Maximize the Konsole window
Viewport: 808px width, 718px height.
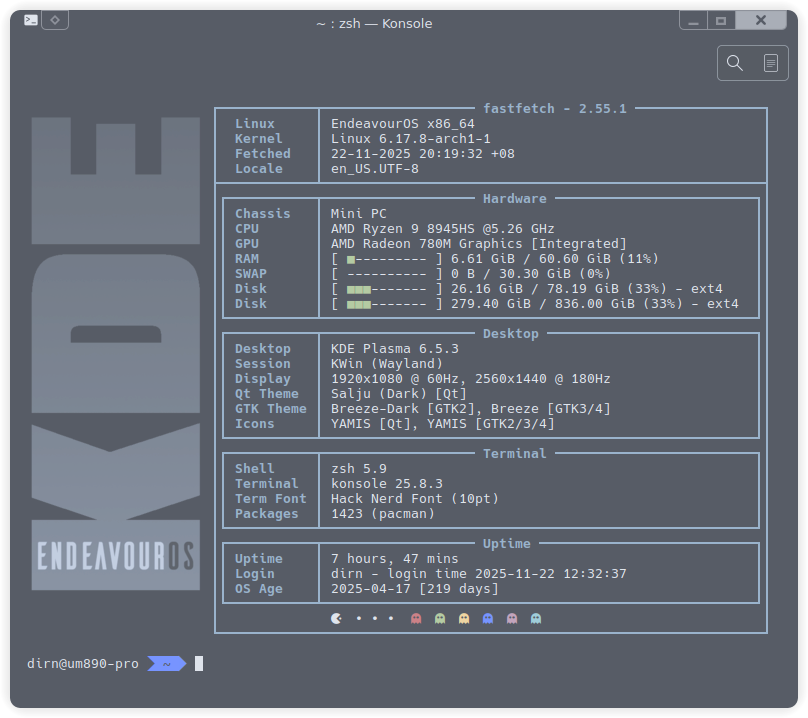[721, 20]
